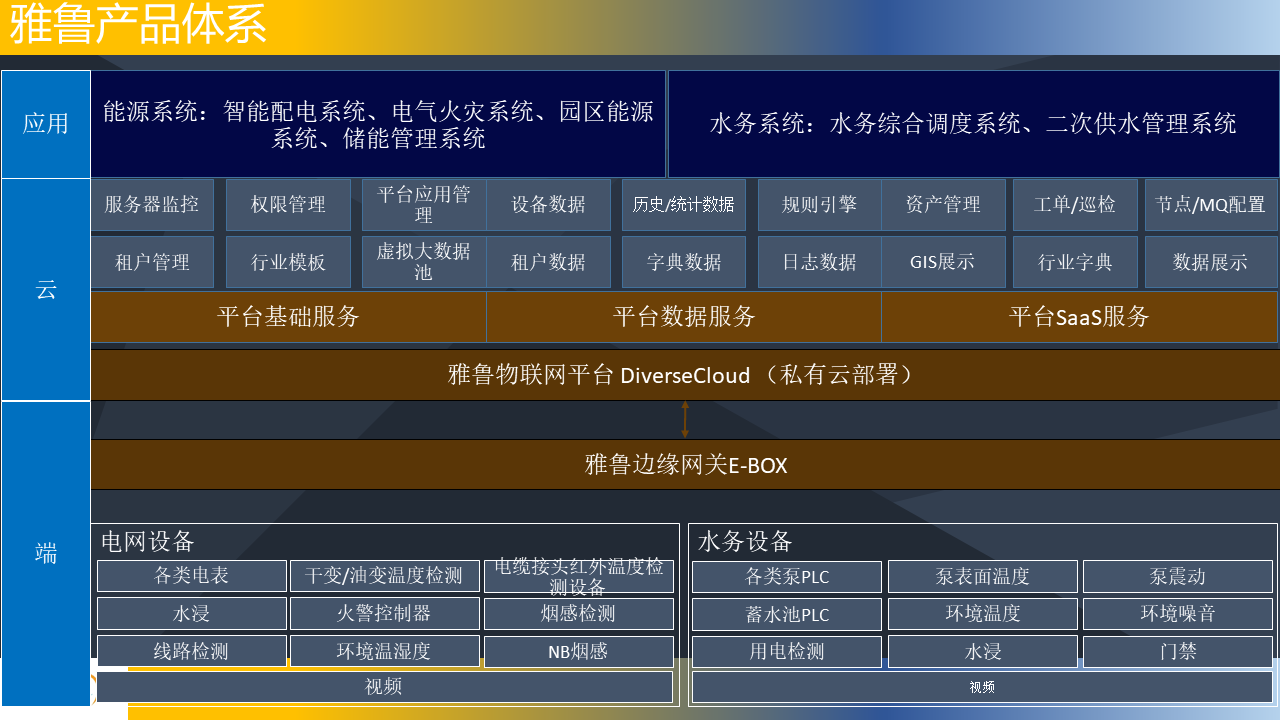Click the NB烟感 box
This screenshot has width=1280, height=720.
579,652
